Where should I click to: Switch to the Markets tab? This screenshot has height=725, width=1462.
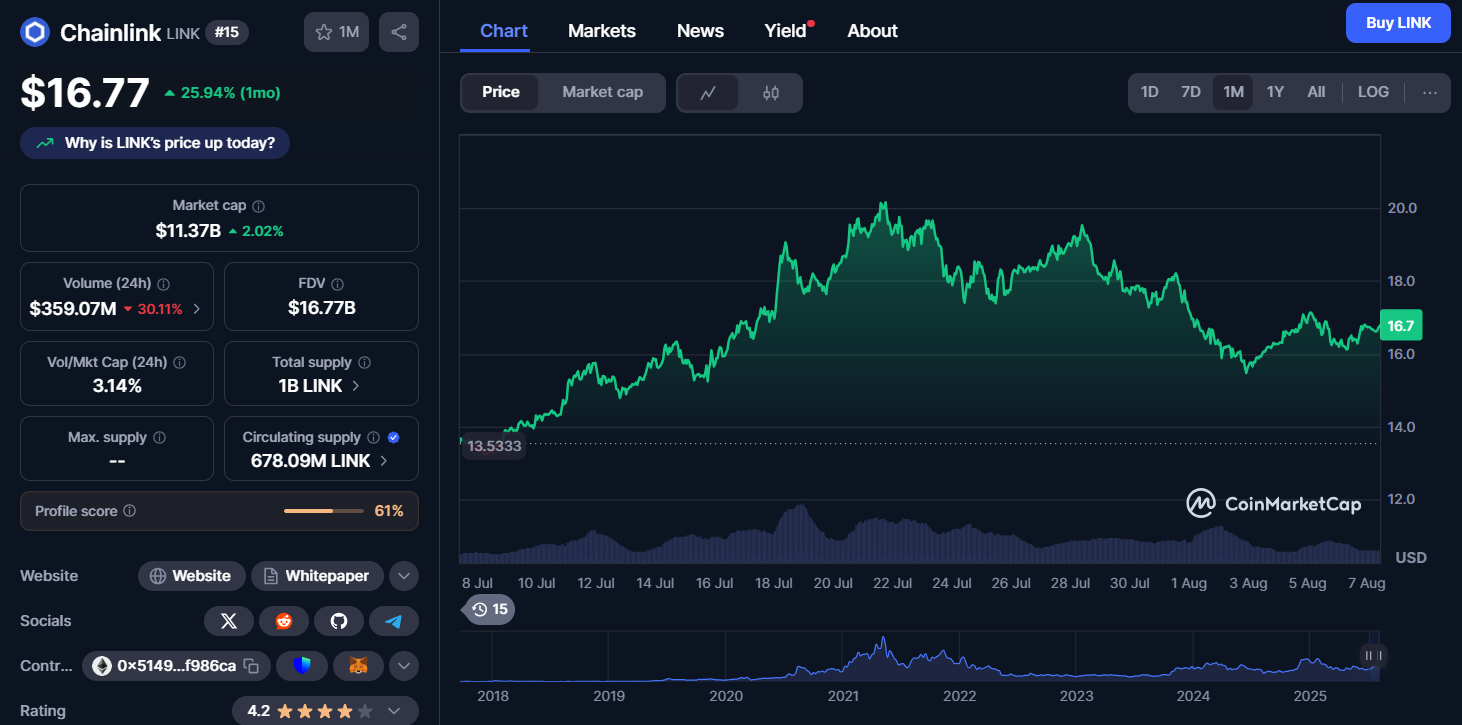coord(601,31)
